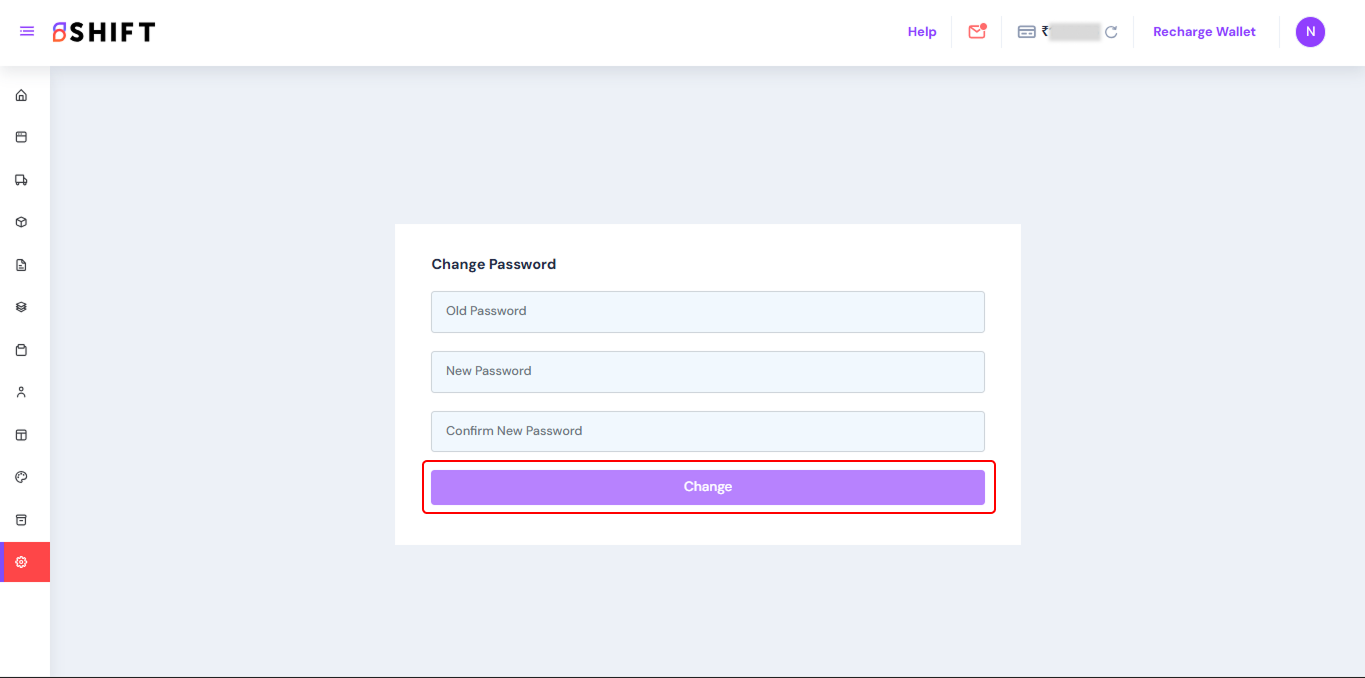Open the person user icon in sidebar
The height and width of the screenshot is (678, 1365).
click(21, 392)
